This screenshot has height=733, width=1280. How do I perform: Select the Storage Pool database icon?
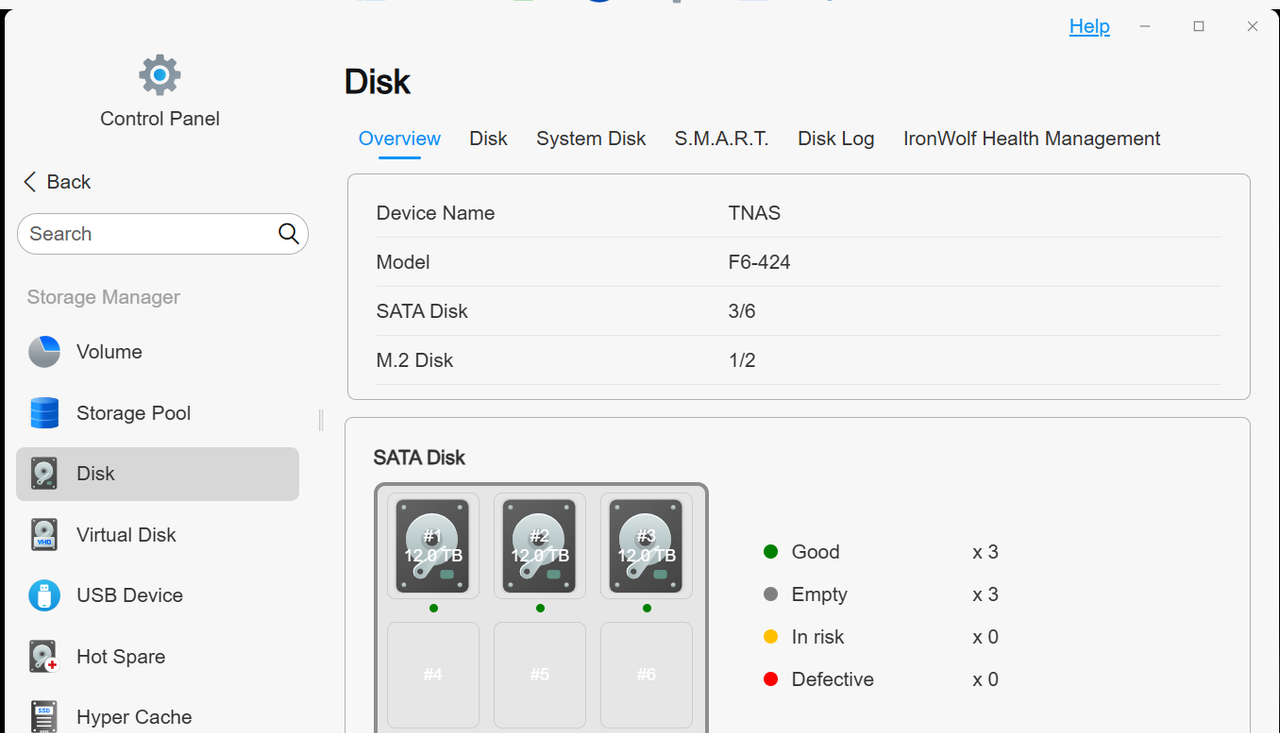[x=44, y=413]
